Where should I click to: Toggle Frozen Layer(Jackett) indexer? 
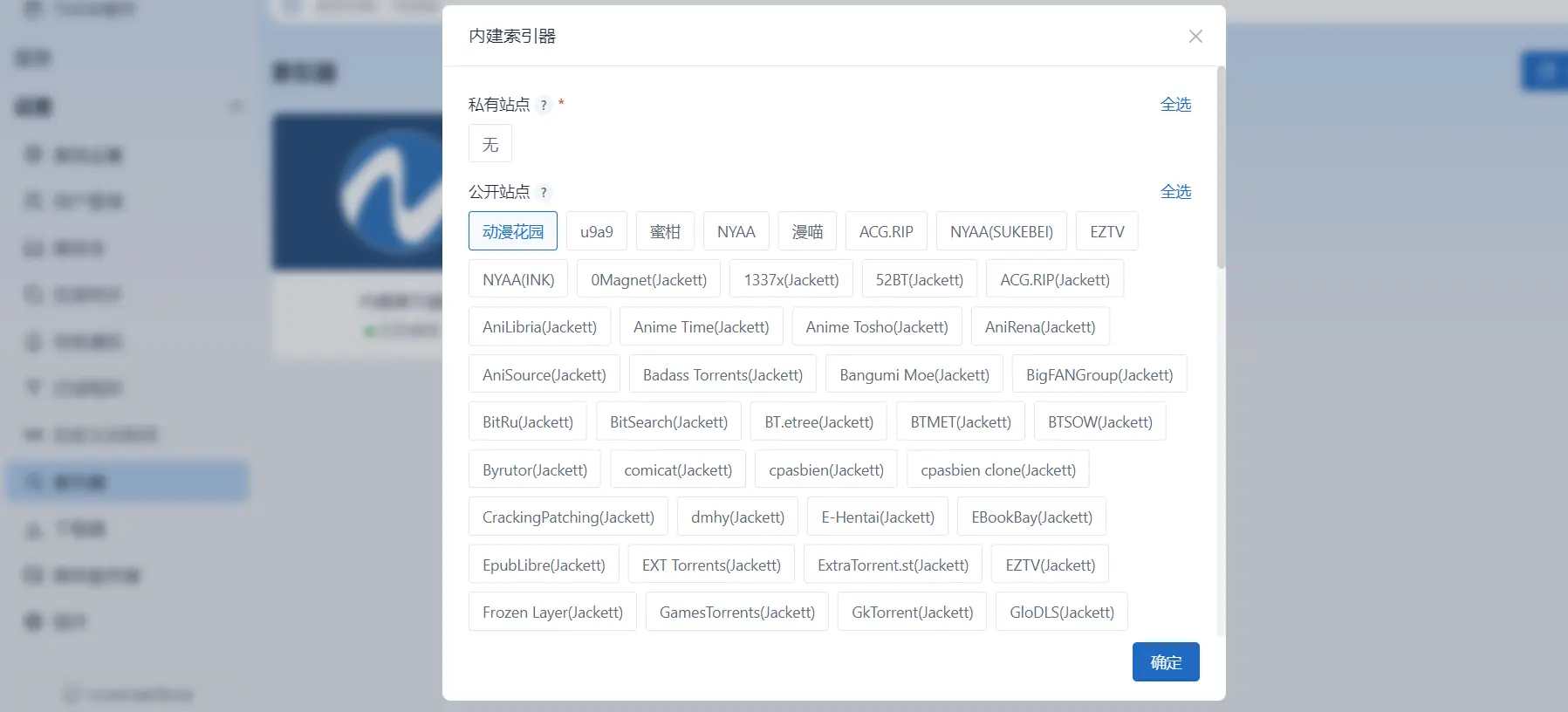552,612
